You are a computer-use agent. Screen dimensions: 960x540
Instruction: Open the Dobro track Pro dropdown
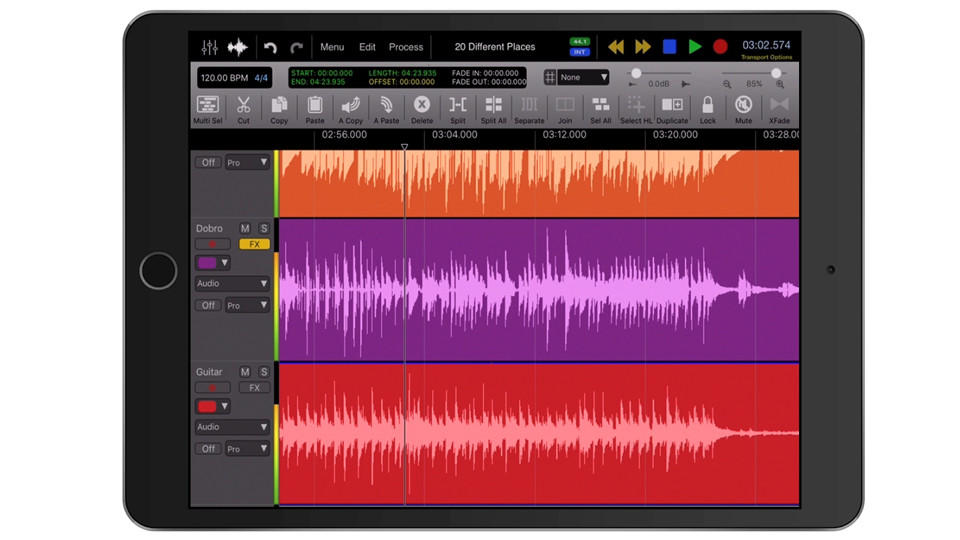click(x=247, y=305)
